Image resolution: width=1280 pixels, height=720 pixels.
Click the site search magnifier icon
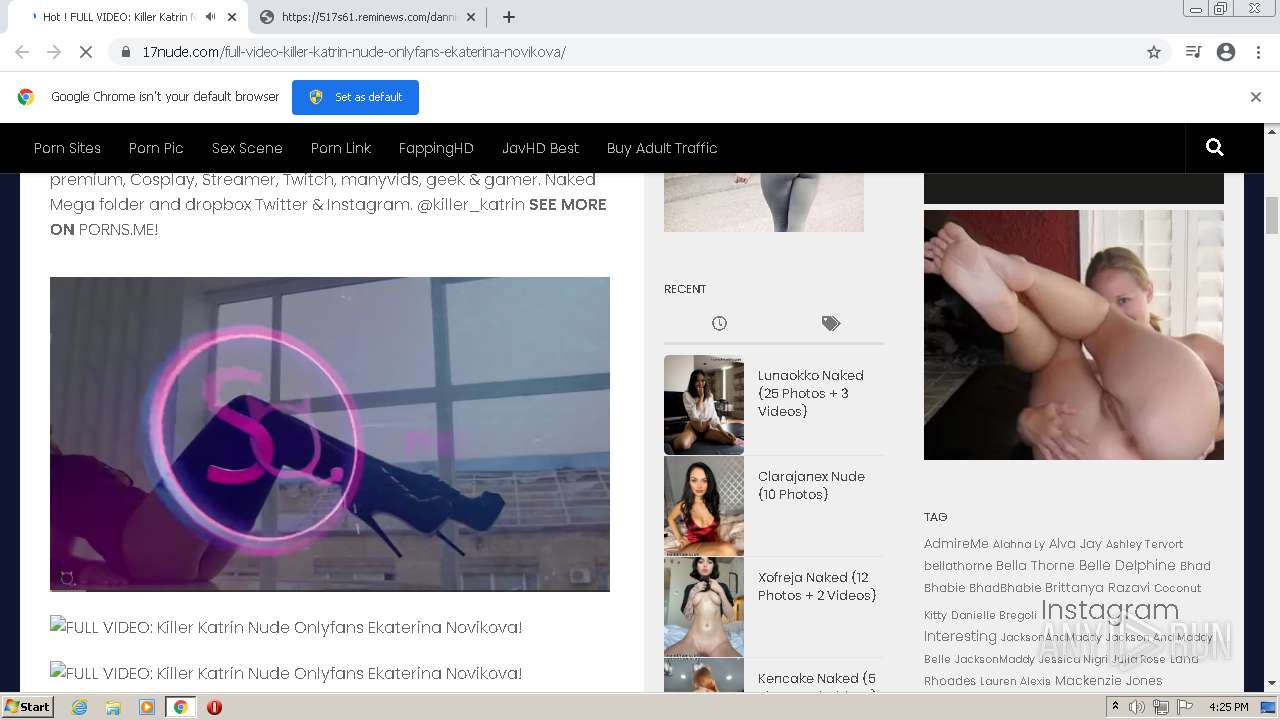point(1215,148)
